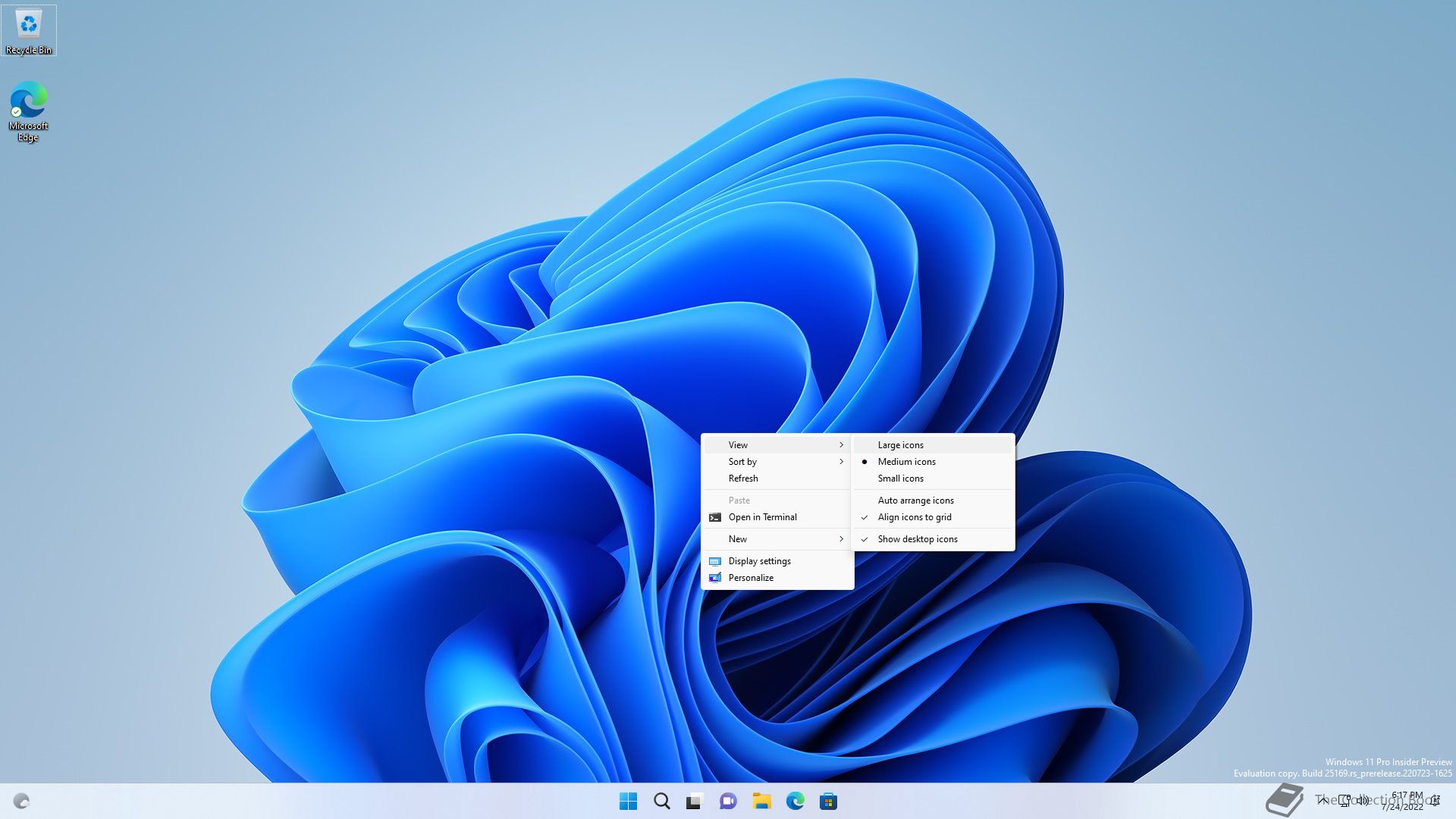
Task: Choose Refresh from the context menu
Action: coord(743,479)
